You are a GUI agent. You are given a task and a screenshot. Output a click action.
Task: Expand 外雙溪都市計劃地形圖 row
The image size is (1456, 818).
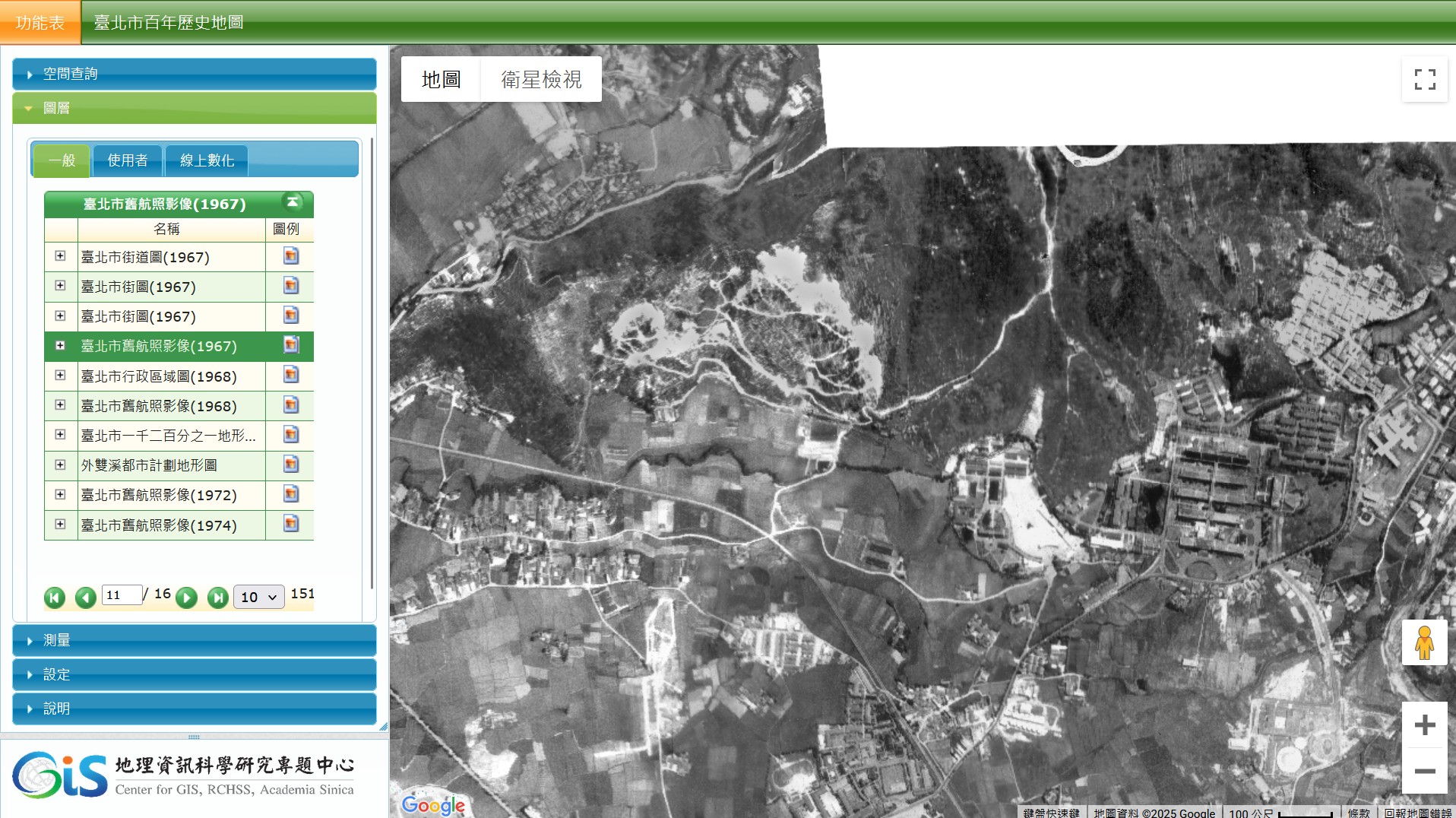[60, 464]
